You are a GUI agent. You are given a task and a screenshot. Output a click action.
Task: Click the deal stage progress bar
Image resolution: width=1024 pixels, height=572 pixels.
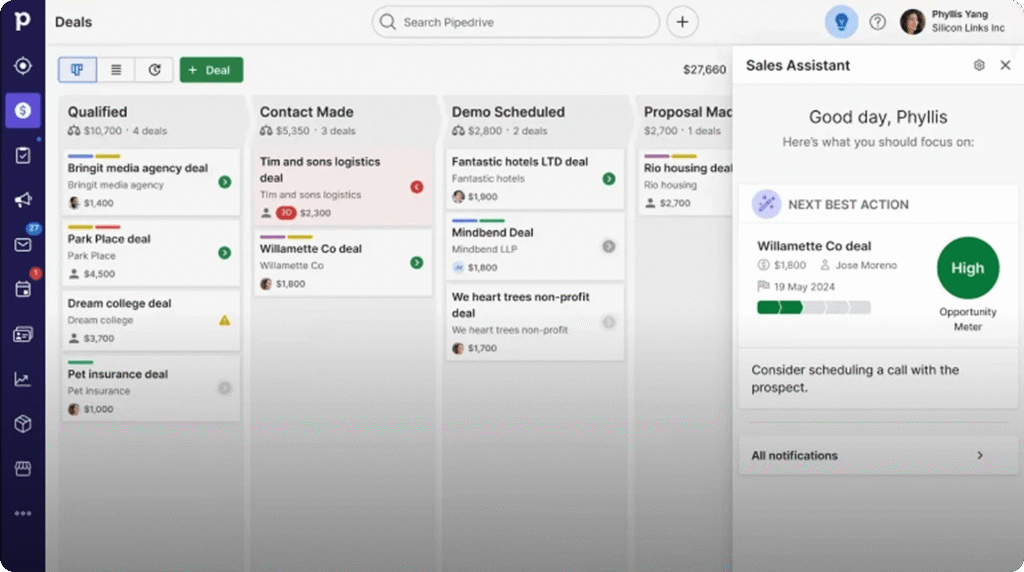pos(814,308)
